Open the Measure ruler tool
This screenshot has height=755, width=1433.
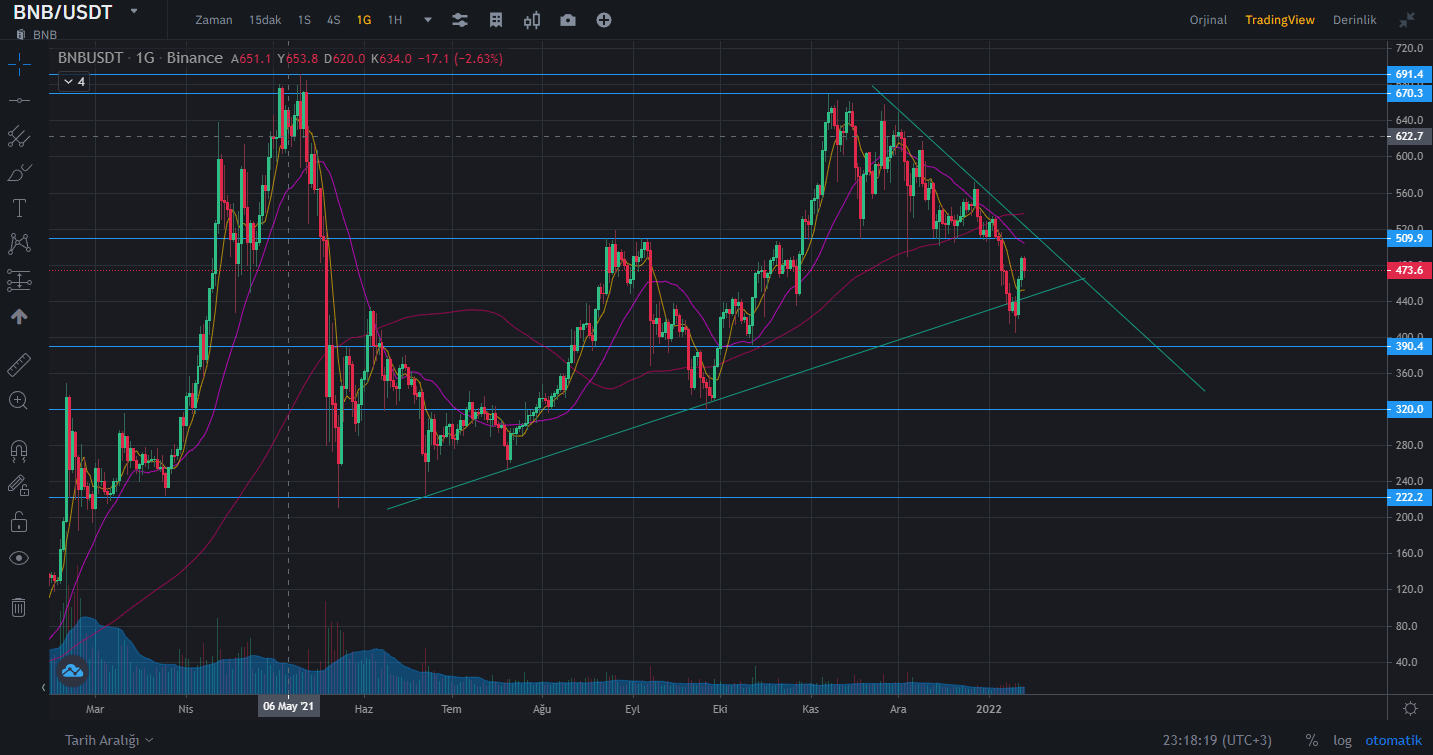pyautogui.click(x=18, y=364)
